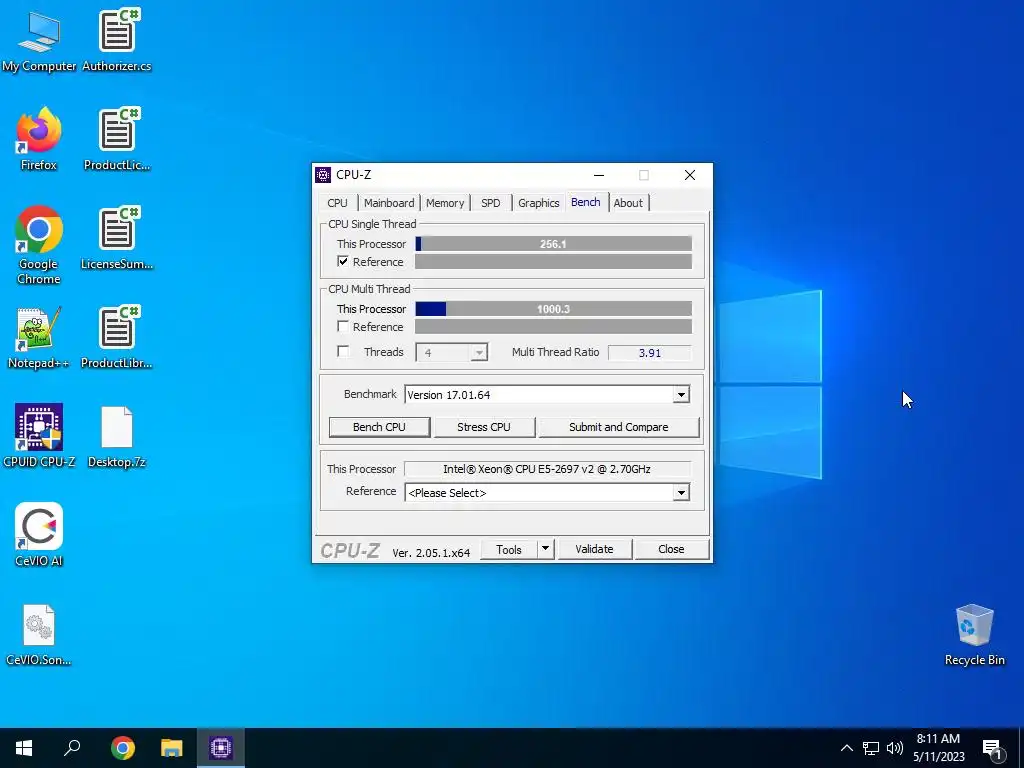Open LicenseSum... C# file icon

point(117,238)
